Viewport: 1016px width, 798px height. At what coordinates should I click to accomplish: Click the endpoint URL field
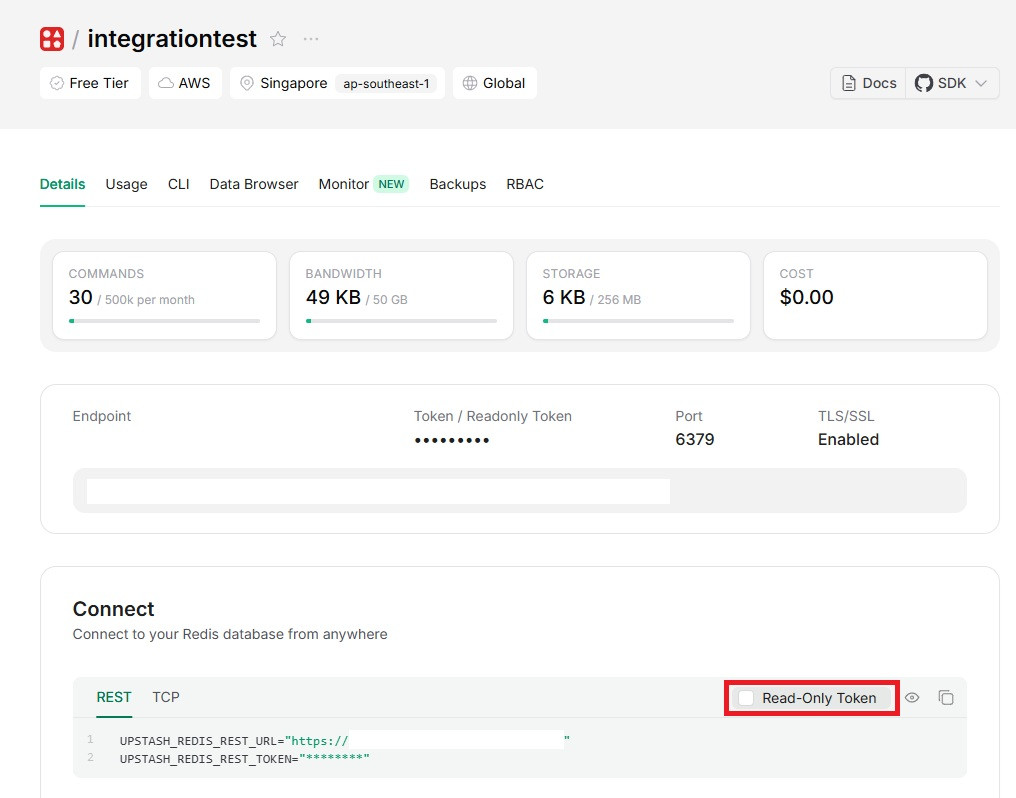coord(520,491)
